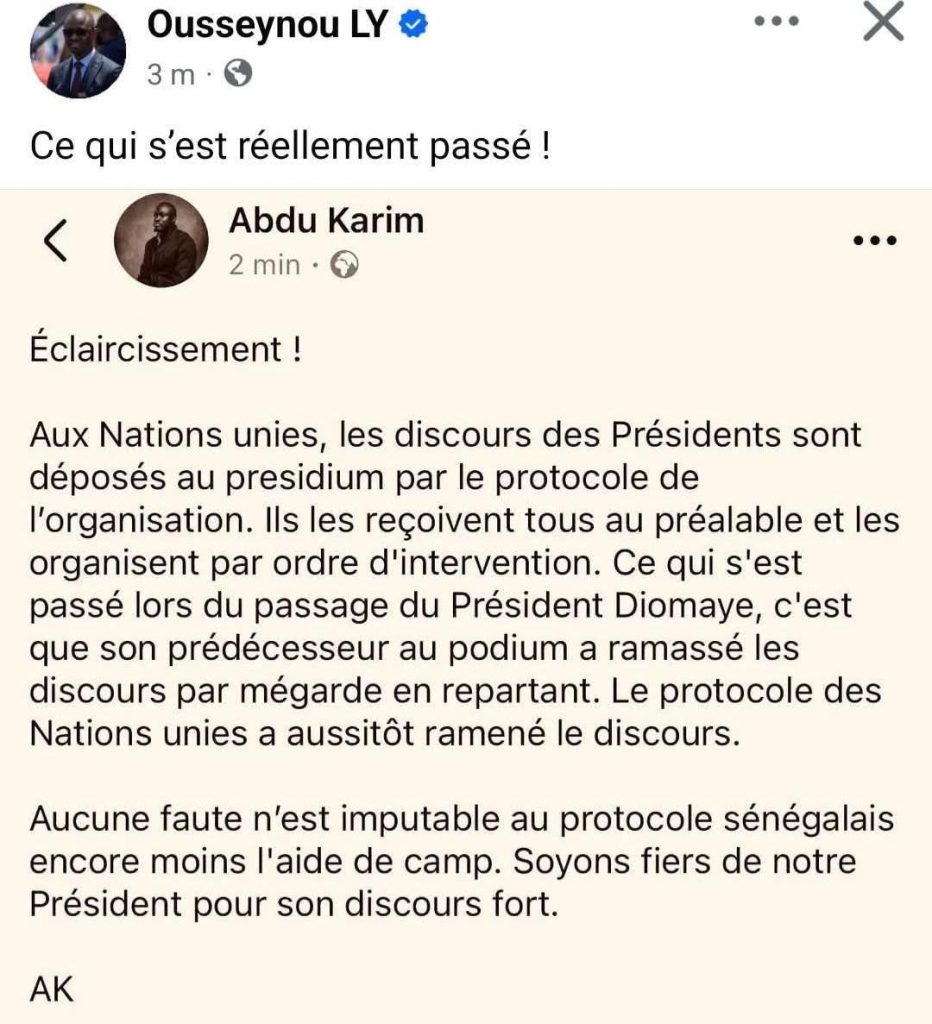Open Abdu Karim's round avatar

pos(162,240)
